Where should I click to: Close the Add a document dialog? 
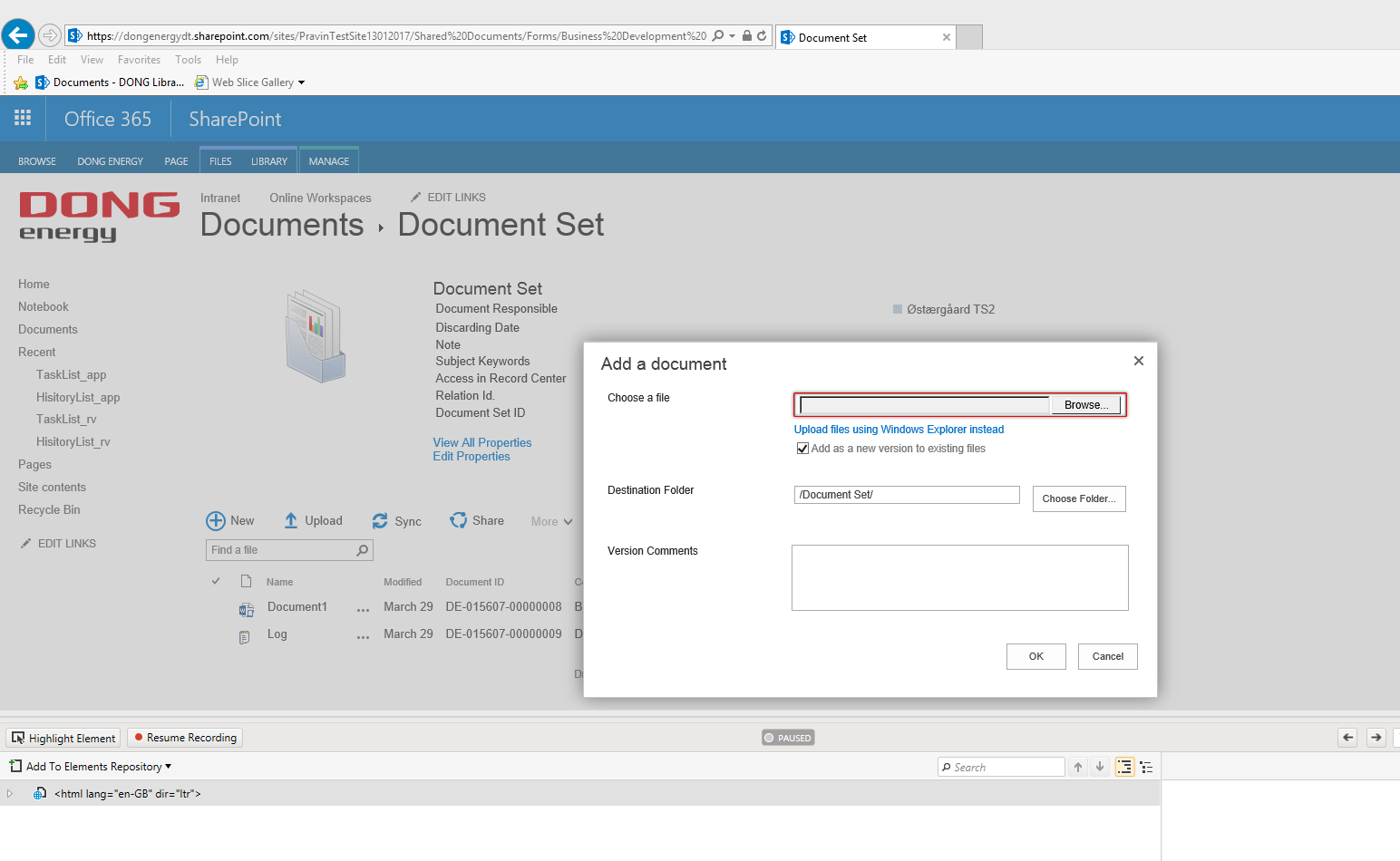coord(1138,361)
